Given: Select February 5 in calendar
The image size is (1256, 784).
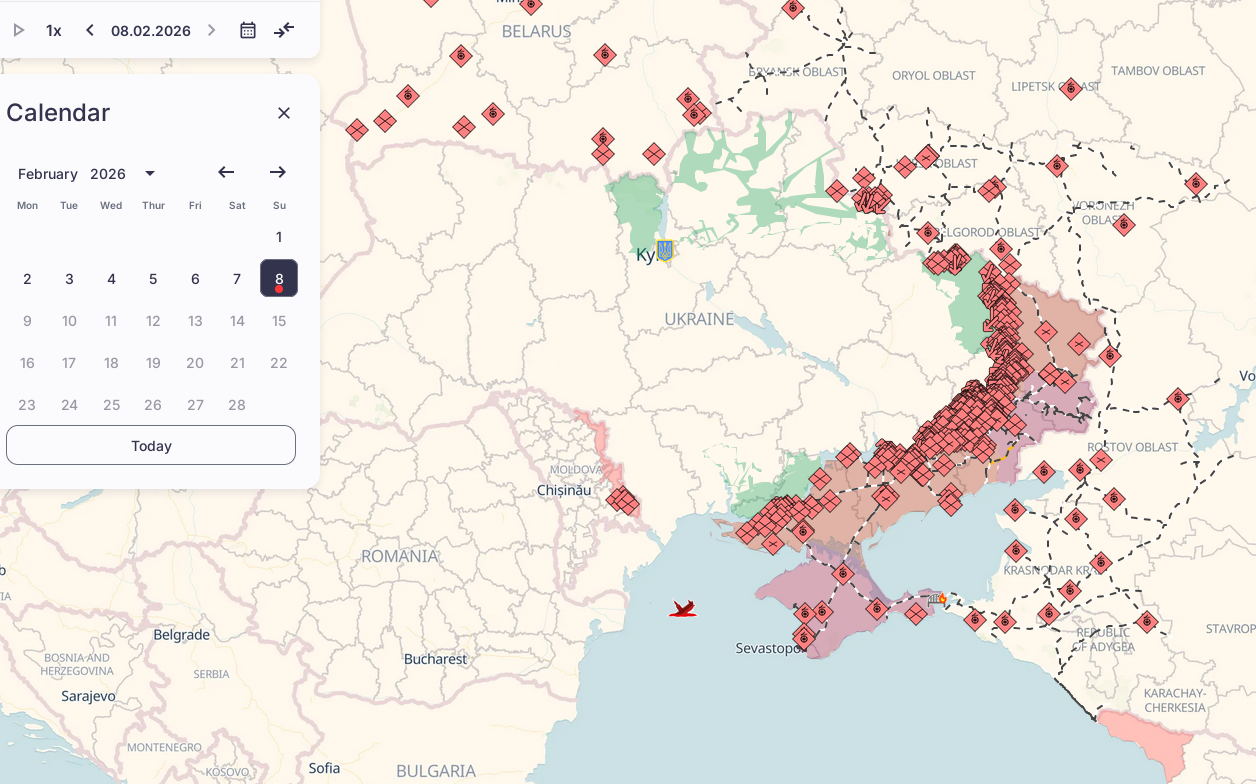Looking at the screenshot, I should (153, 279).
